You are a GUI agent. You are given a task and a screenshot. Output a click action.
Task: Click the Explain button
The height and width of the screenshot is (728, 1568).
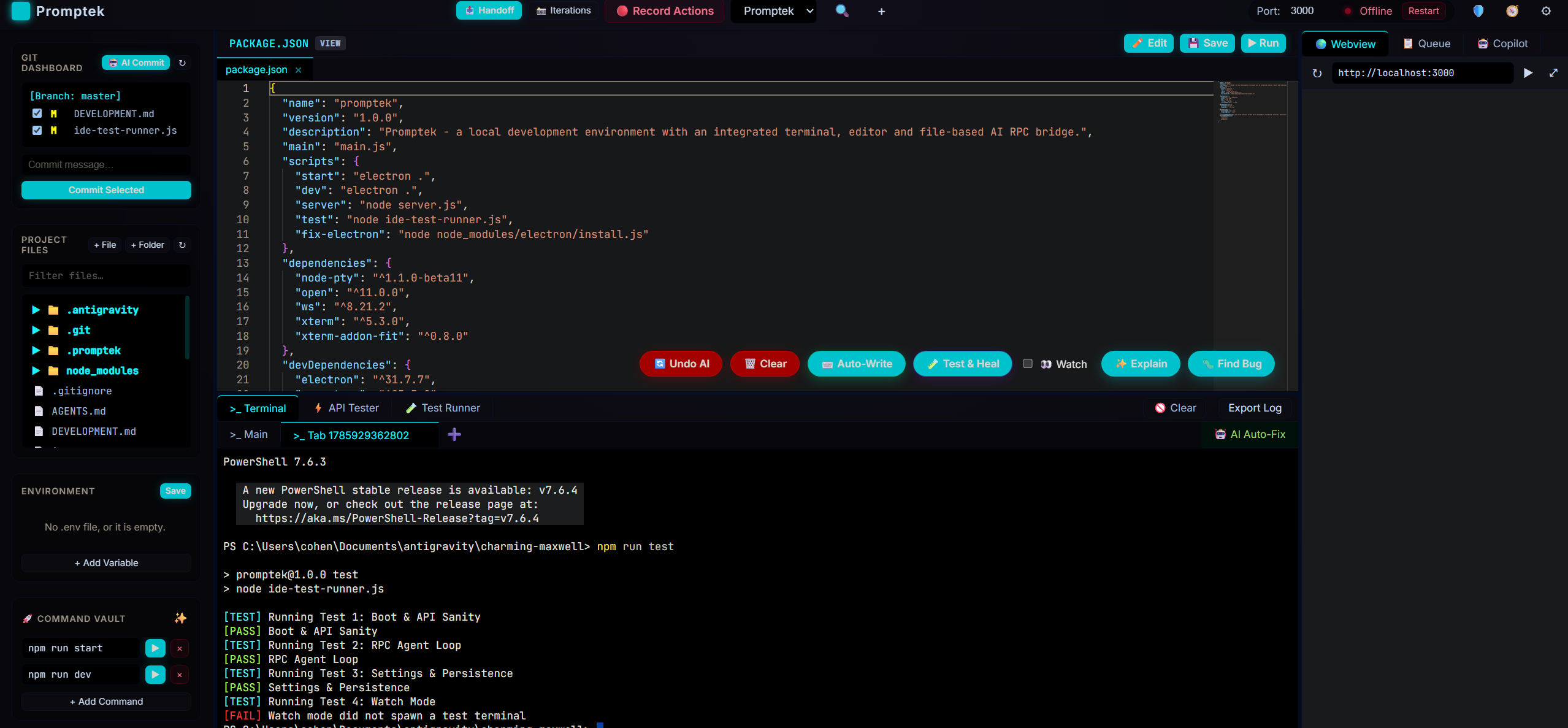[x=1141, y=364]
